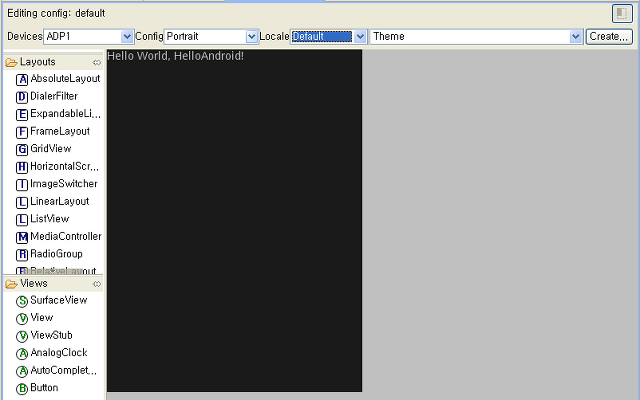The image size is (640, 400).
Task: Click the AbsoluteLayout icon in Layouts
Action: 22,79
